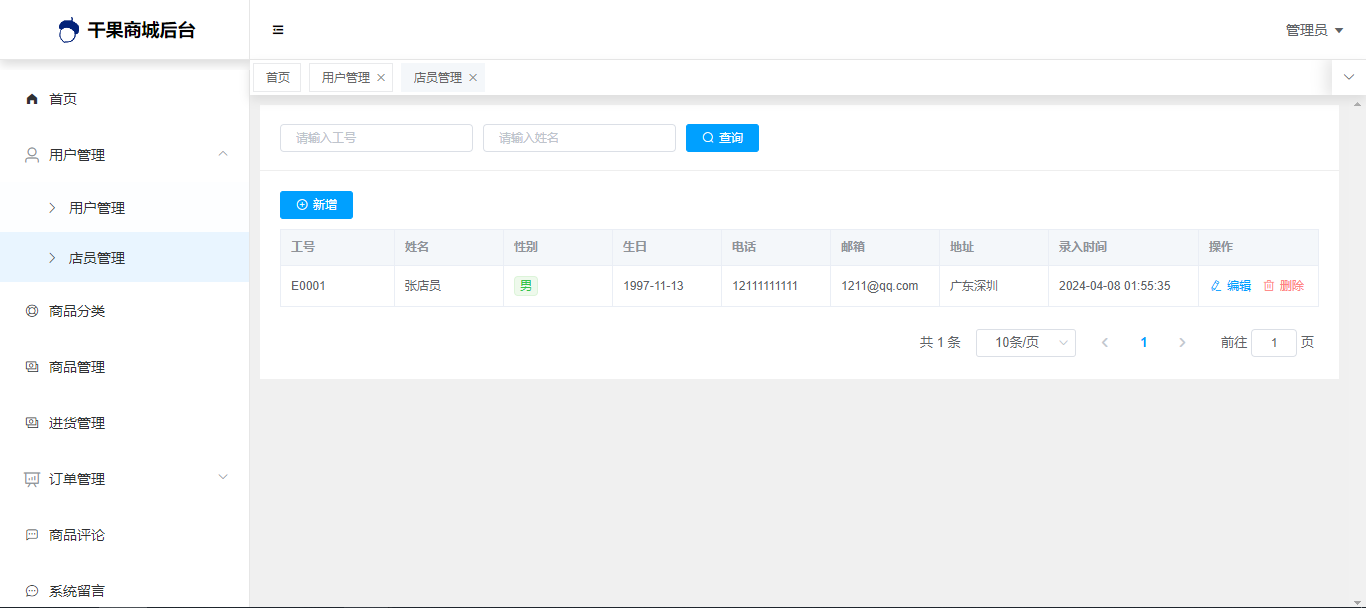Open the 10条/页 page size dropdown

point(1025,343)
